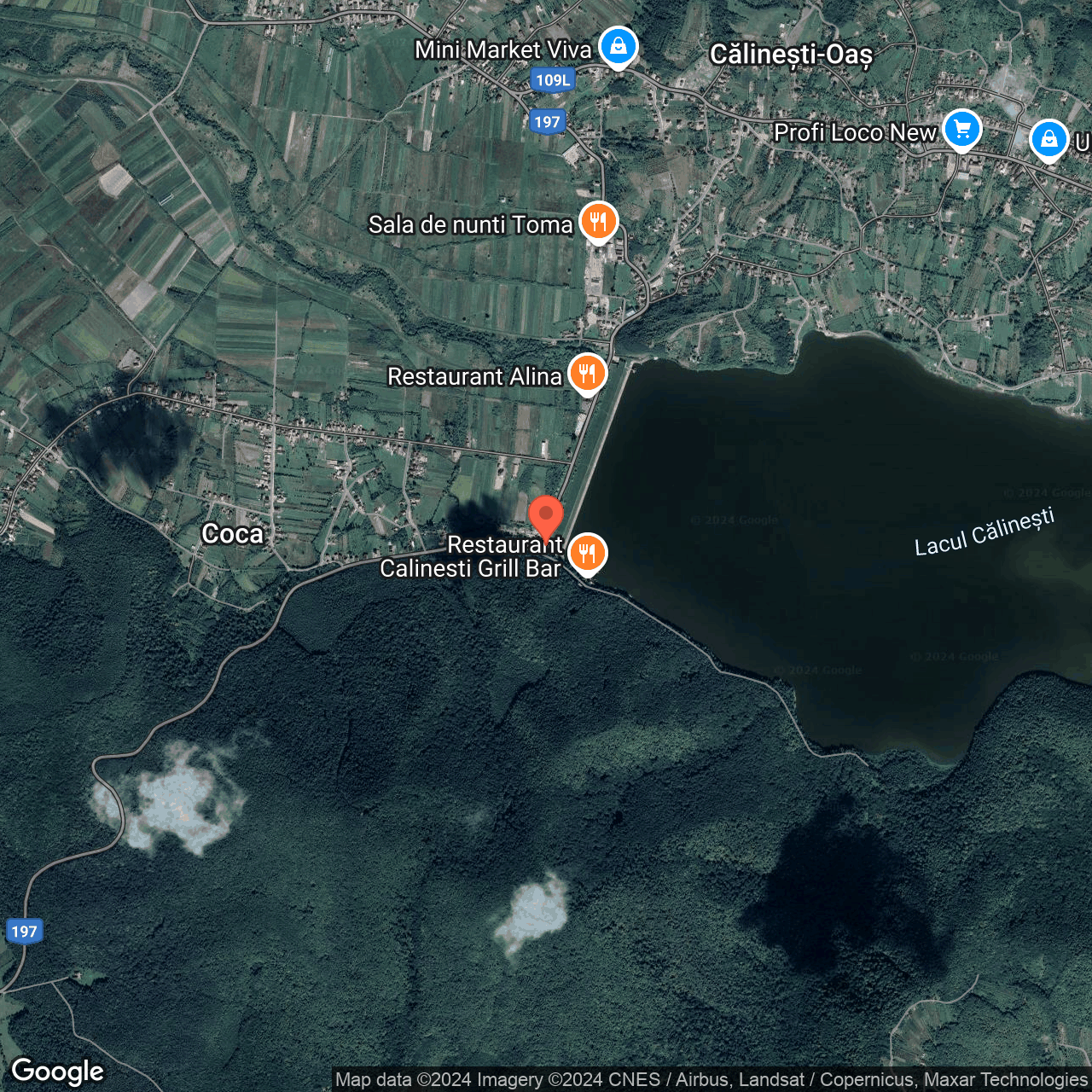The height and width of the screenshot is (1092, 1092).
Task: Click the Calinesti Grill Bar restaurant icon
Action: pyautogui.click(x=587, y=553)
